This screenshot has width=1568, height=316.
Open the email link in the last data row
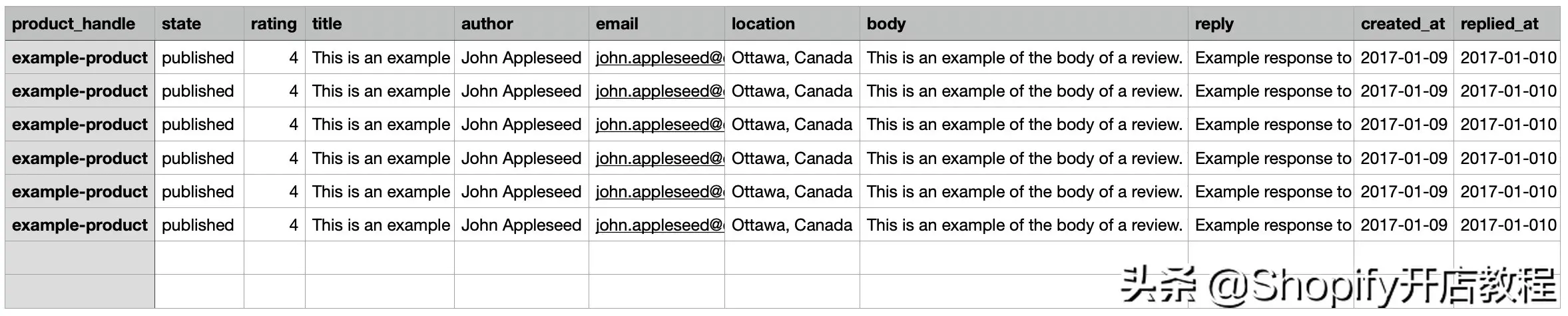point(659,225)
